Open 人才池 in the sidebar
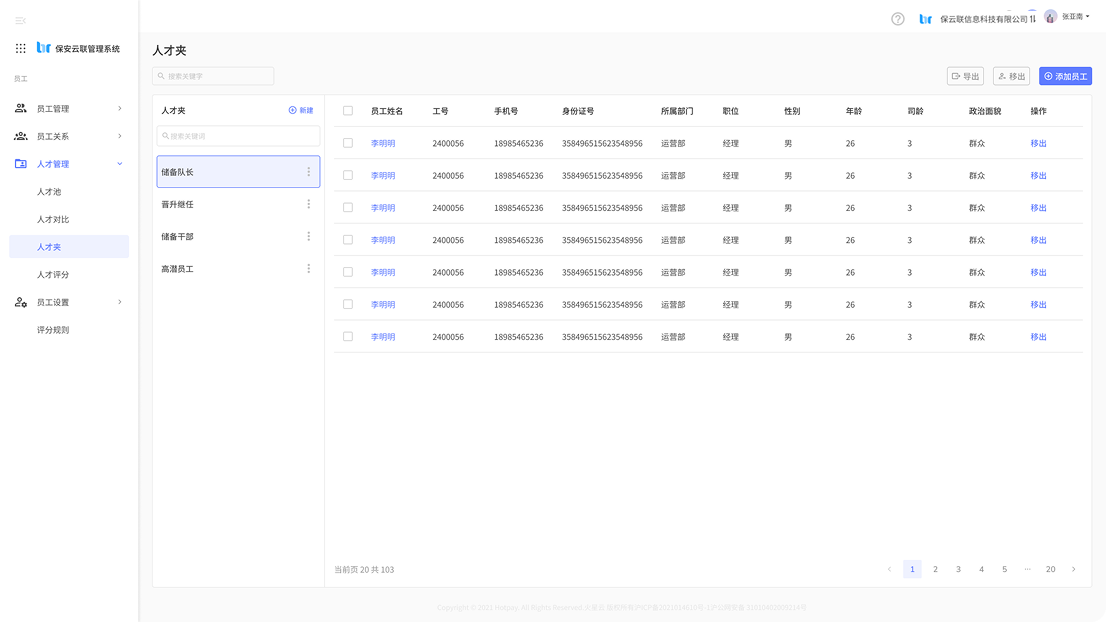 tap(49, 192)
